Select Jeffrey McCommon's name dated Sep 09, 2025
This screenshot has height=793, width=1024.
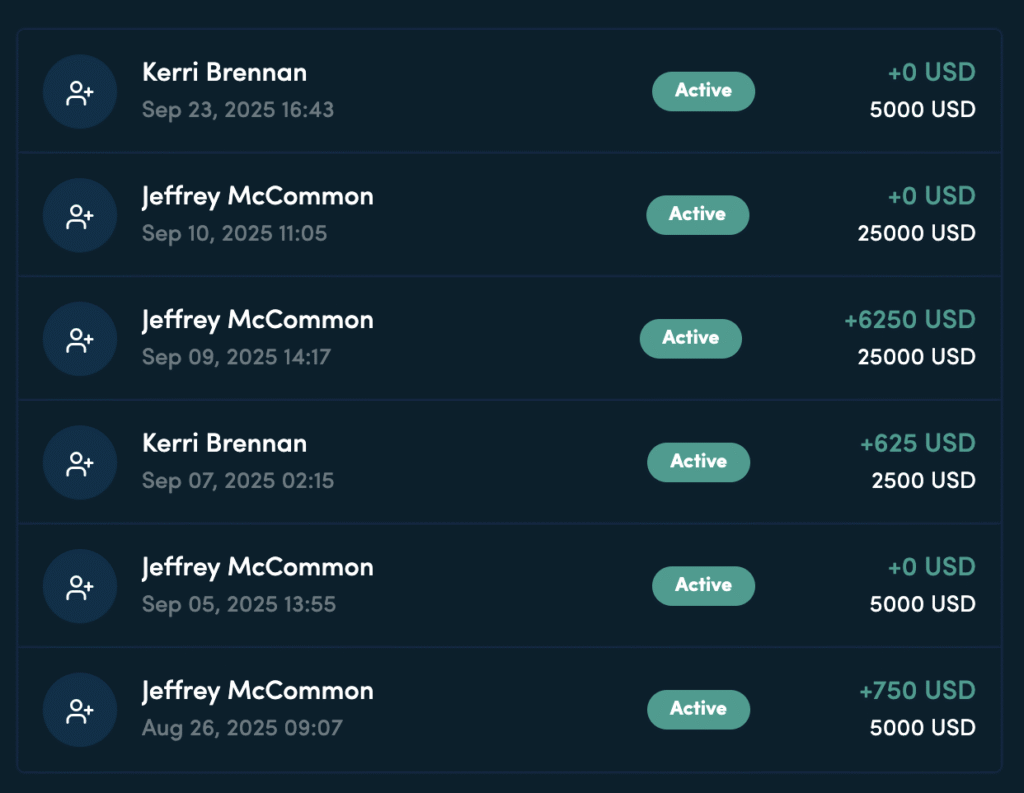point(257,320)
